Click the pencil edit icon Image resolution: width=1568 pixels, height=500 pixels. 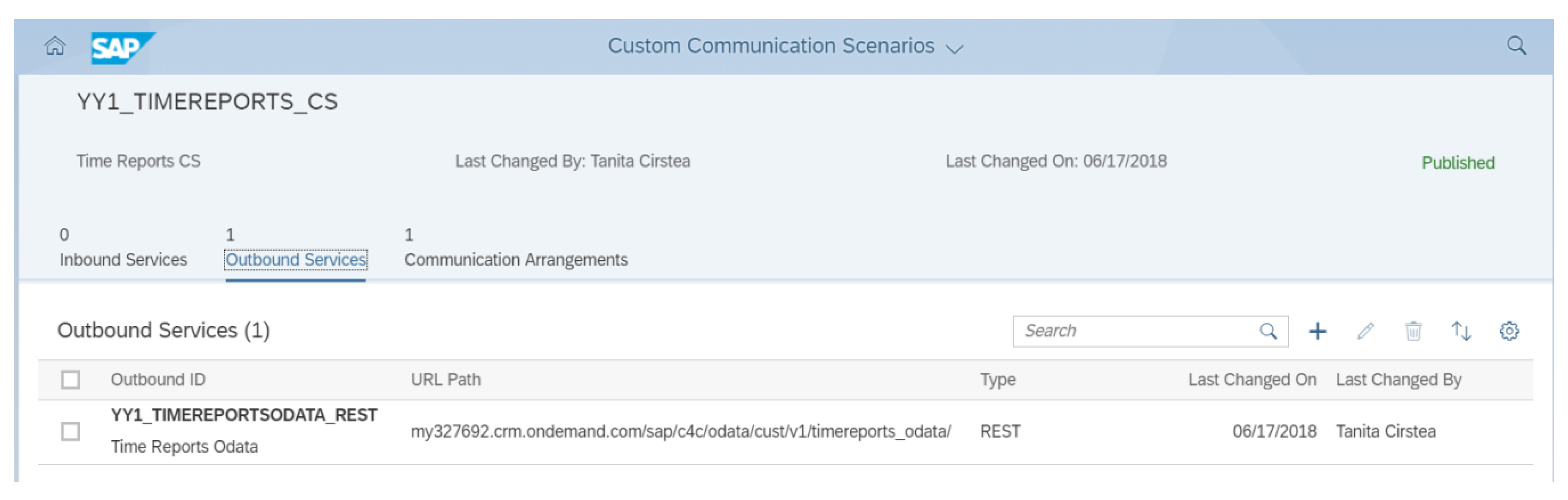click(1365, 331)
